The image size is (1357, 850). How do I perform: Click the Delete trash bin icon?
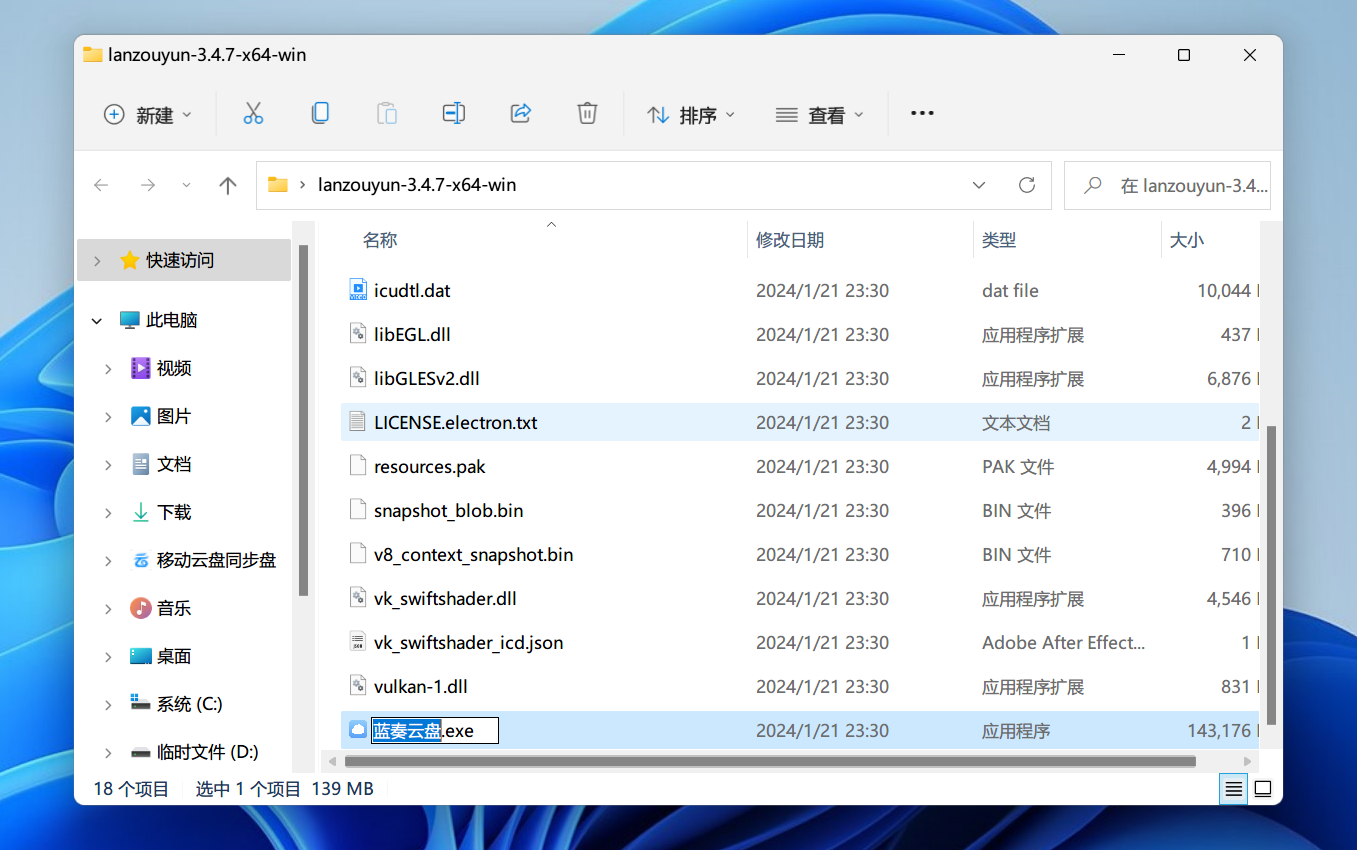(x=587, y=114)
